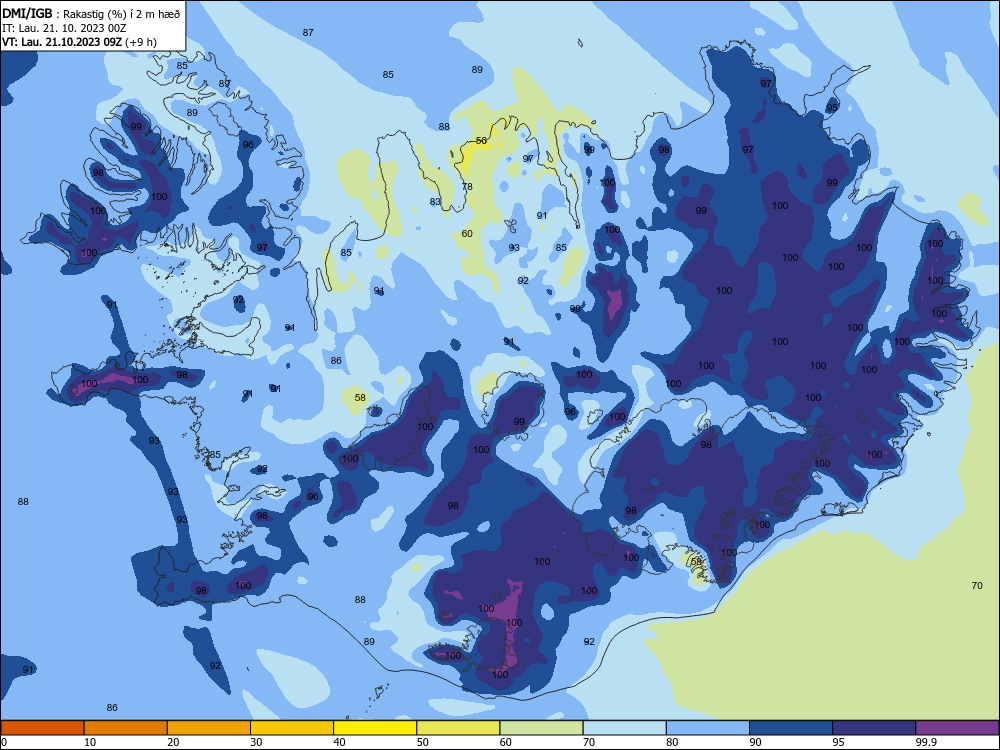
Task: Click the 83 humidity value on the map
Action: pyautogui.click(x=435, y=202)
